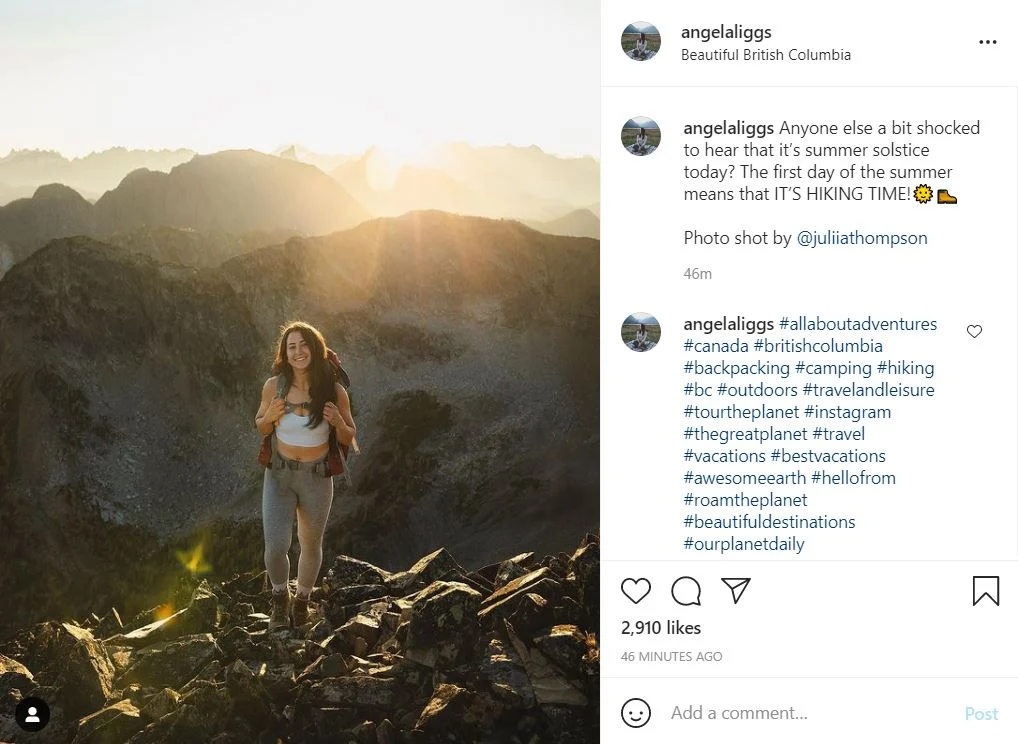Click tagged people icon on the photo
This screenshot has height=744, width=1018.
pyautogui.click(x=33, y=714)
